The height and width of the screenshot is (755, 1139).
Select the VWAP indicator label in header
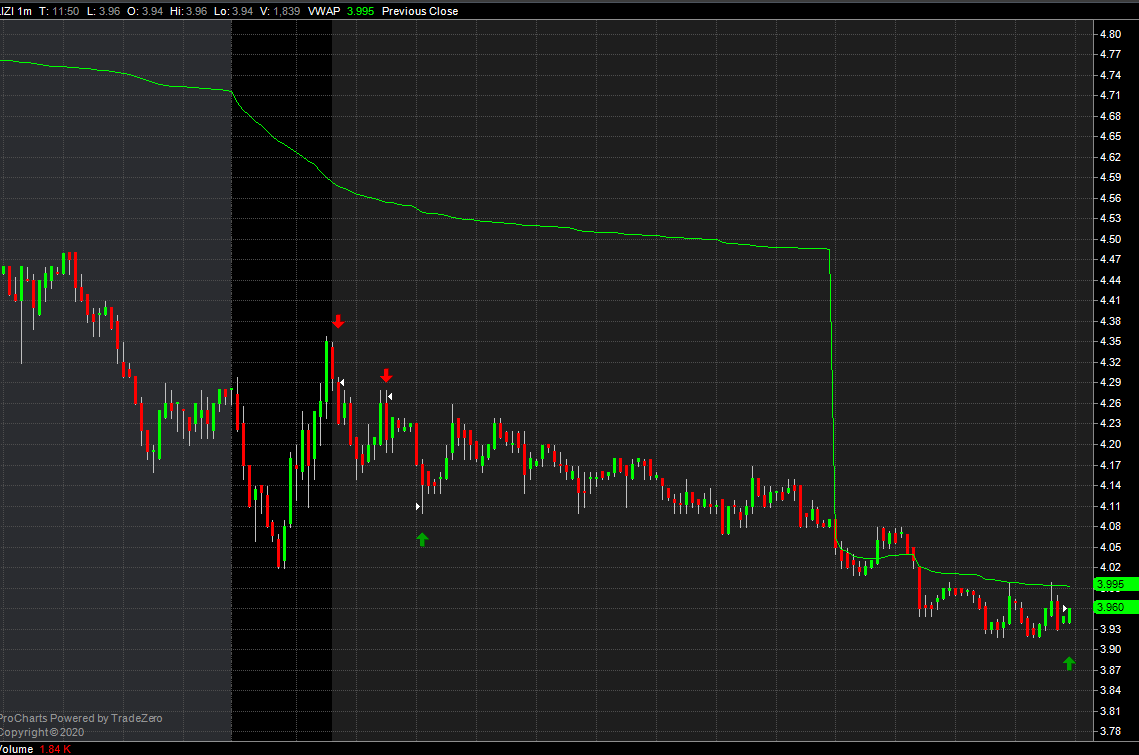click(324, 11)
